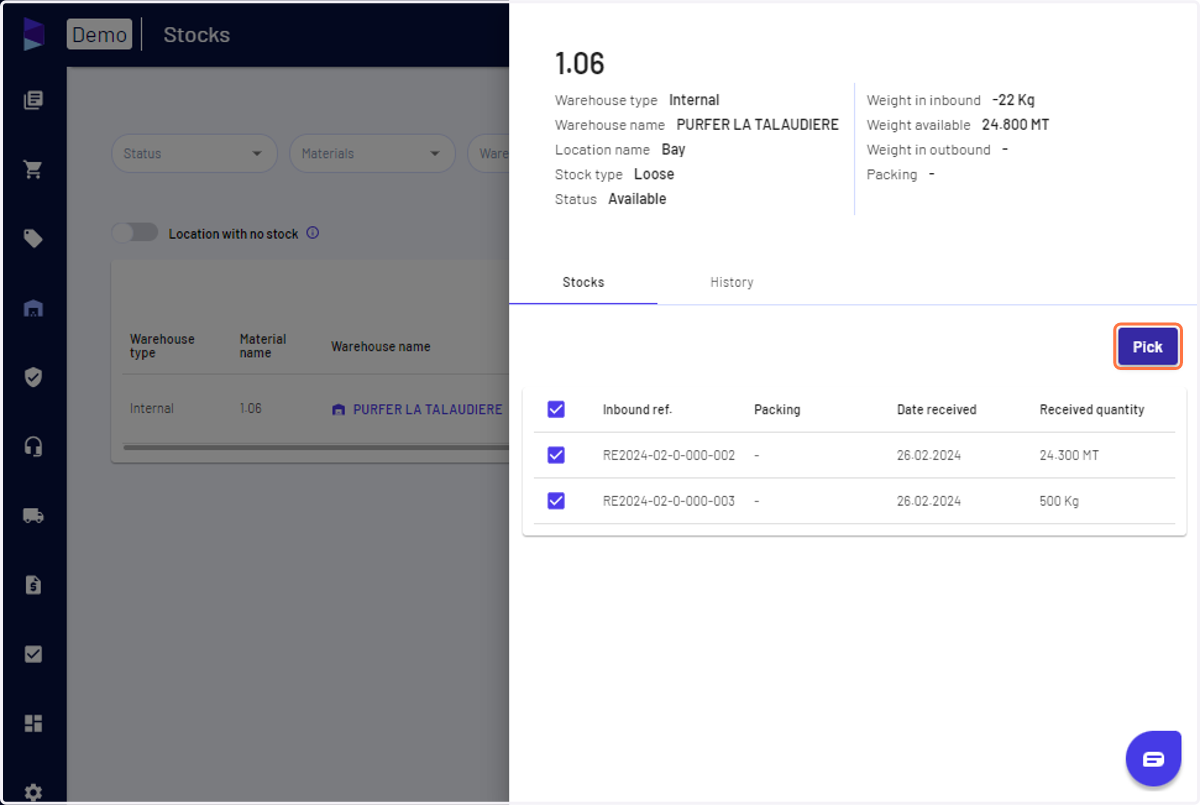Screen dimensions: 1200x805
Task: Open the shield checkmark sidebar icon
Action: pyautogui.click(x=33, y=377)
